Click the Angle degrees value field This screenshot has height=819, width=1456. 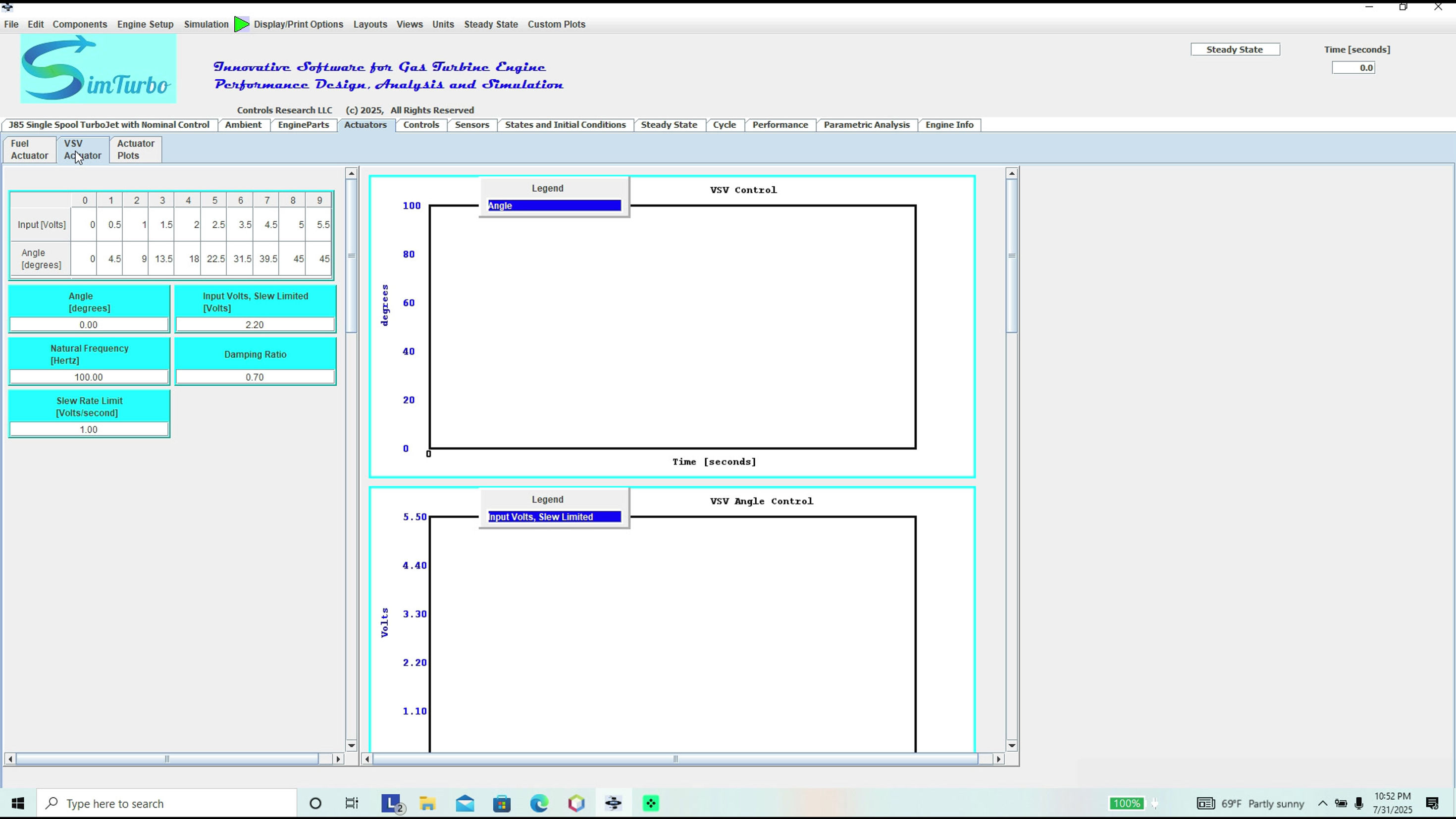89,325
